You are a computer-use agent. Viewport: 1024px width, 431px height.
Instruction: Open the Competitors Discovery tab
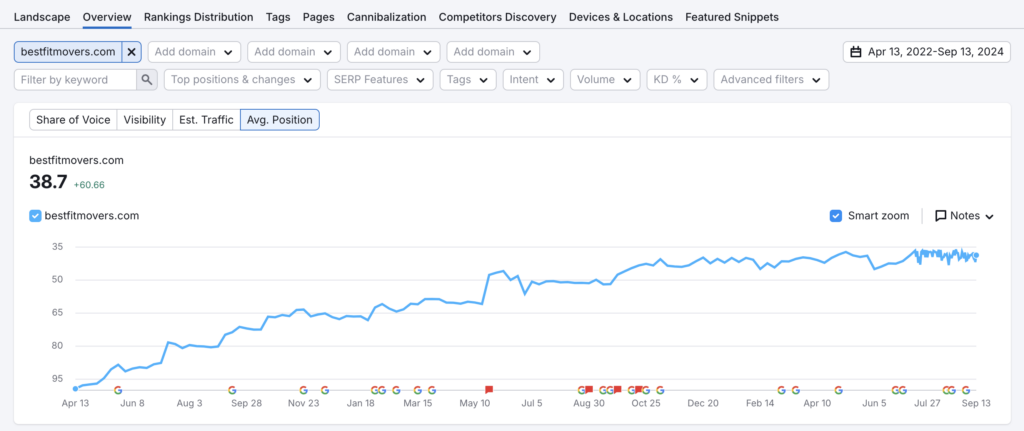pyautogui.click(x=497, y=17)
